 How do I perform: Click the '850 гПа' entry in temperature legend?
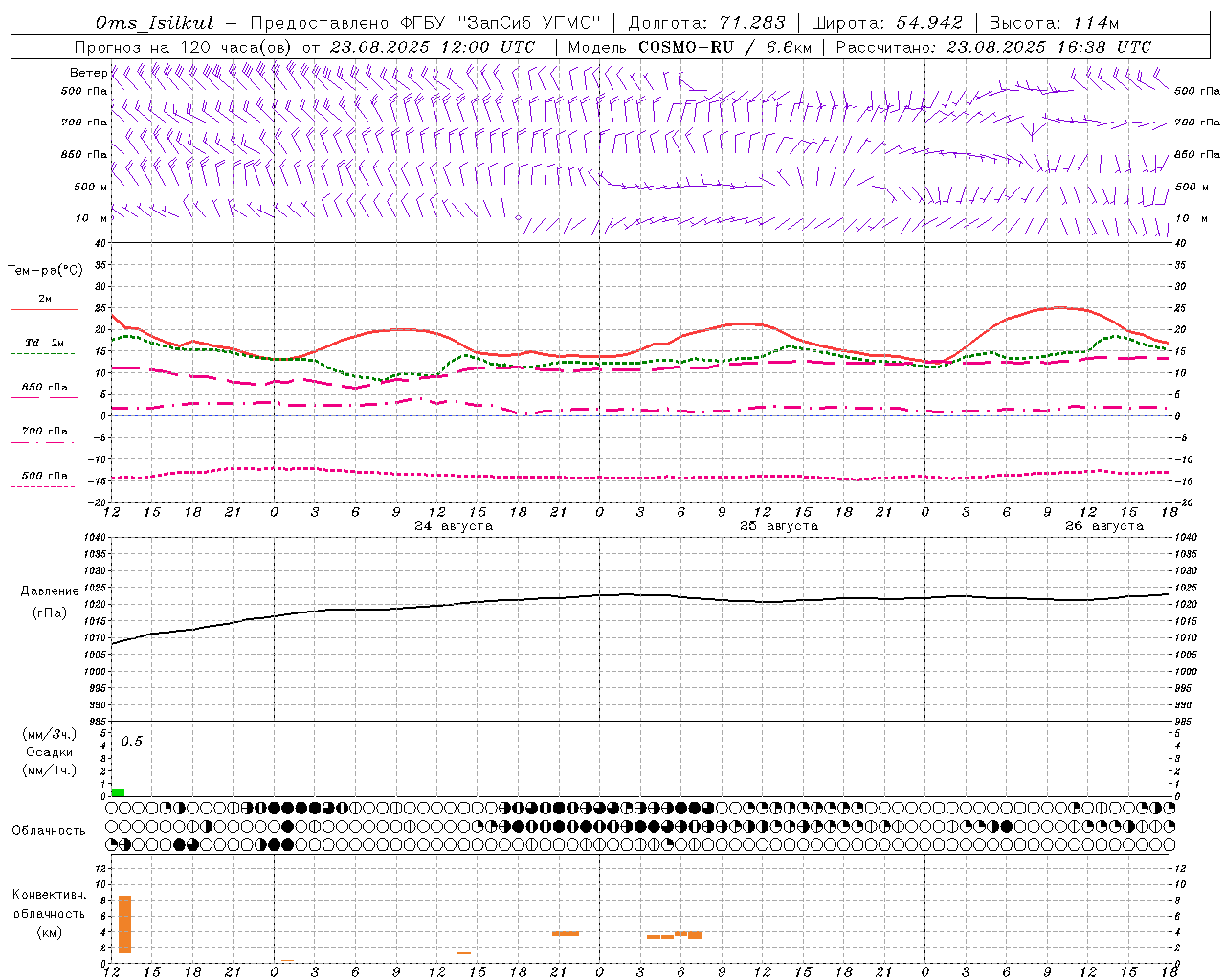pyautogui.click(x=45, y=388)
